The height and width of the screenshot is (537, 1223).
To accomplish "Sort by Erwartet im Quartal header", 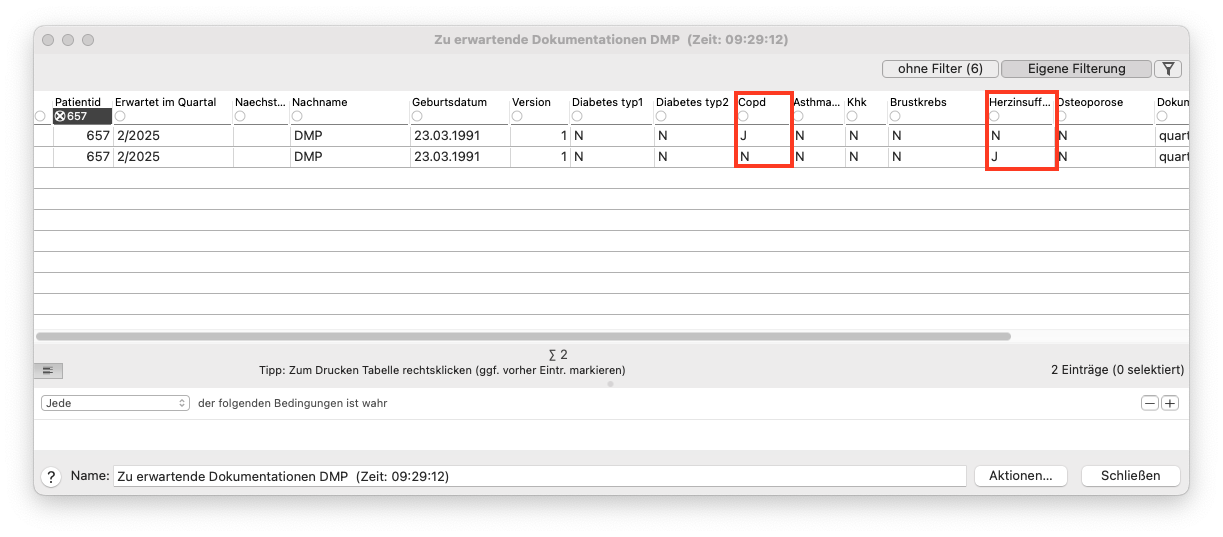I will pos(166,102).
